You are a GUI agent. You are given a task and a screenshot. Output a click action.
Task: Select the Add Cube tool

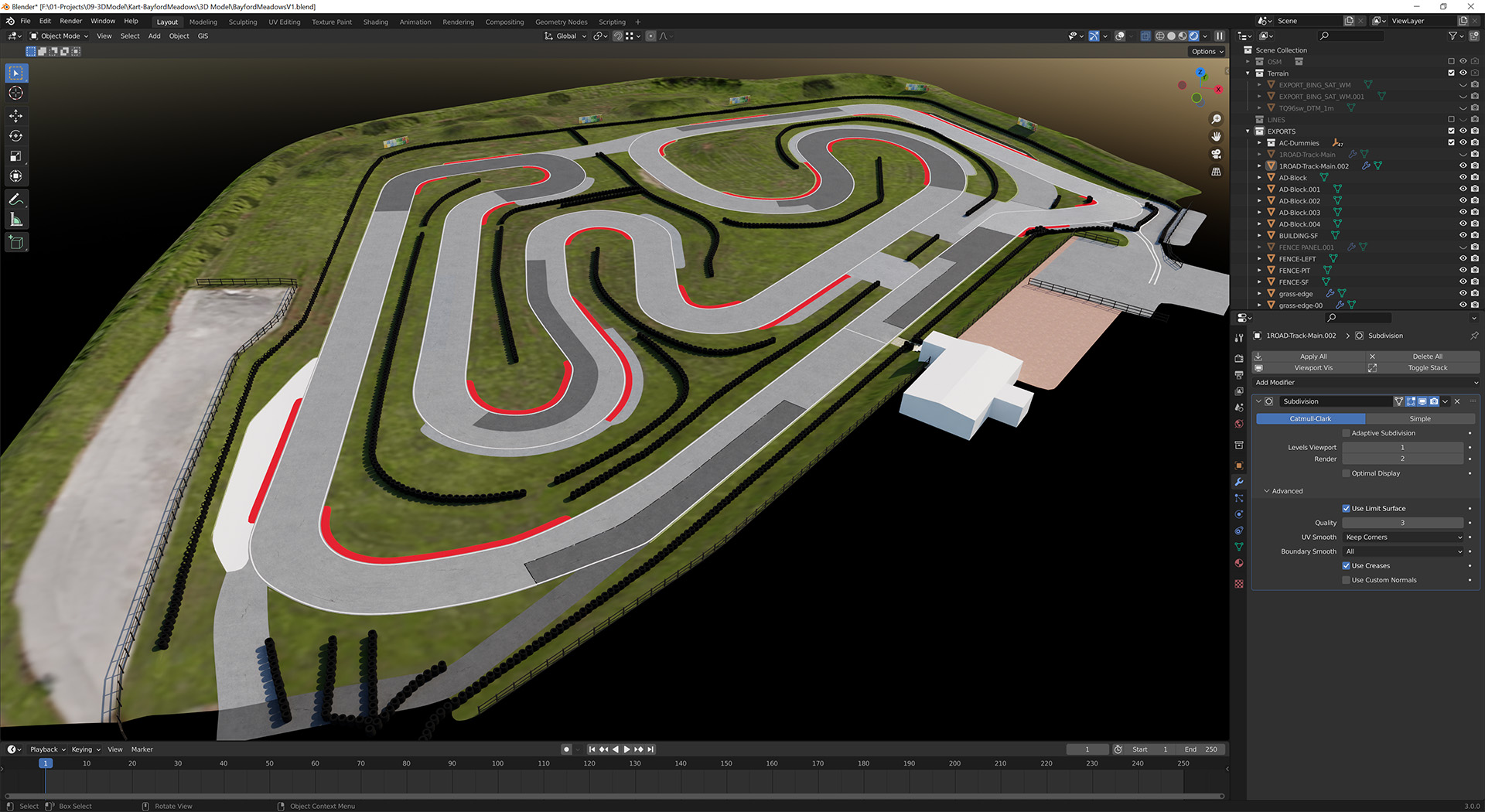(15, 243)
